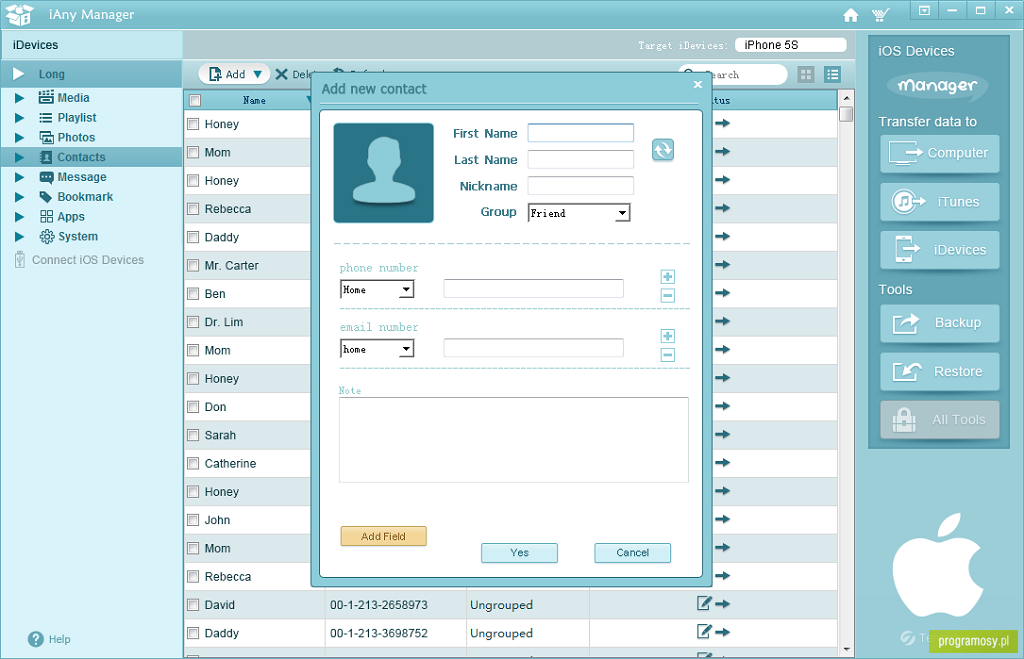
Task: Open the title bar options menu icon
Action: click(x=924, y=10)
